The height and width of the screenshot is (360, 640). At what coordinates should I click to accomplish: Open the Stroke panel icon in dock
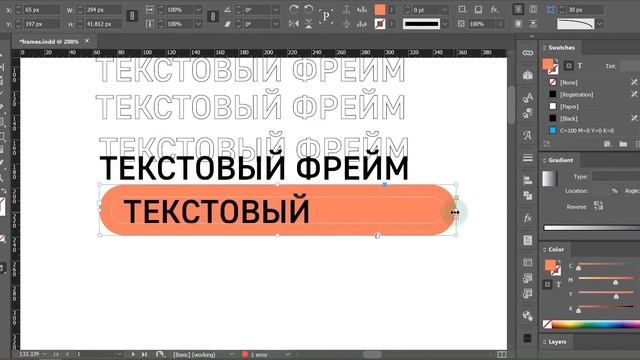click(527, 158)
